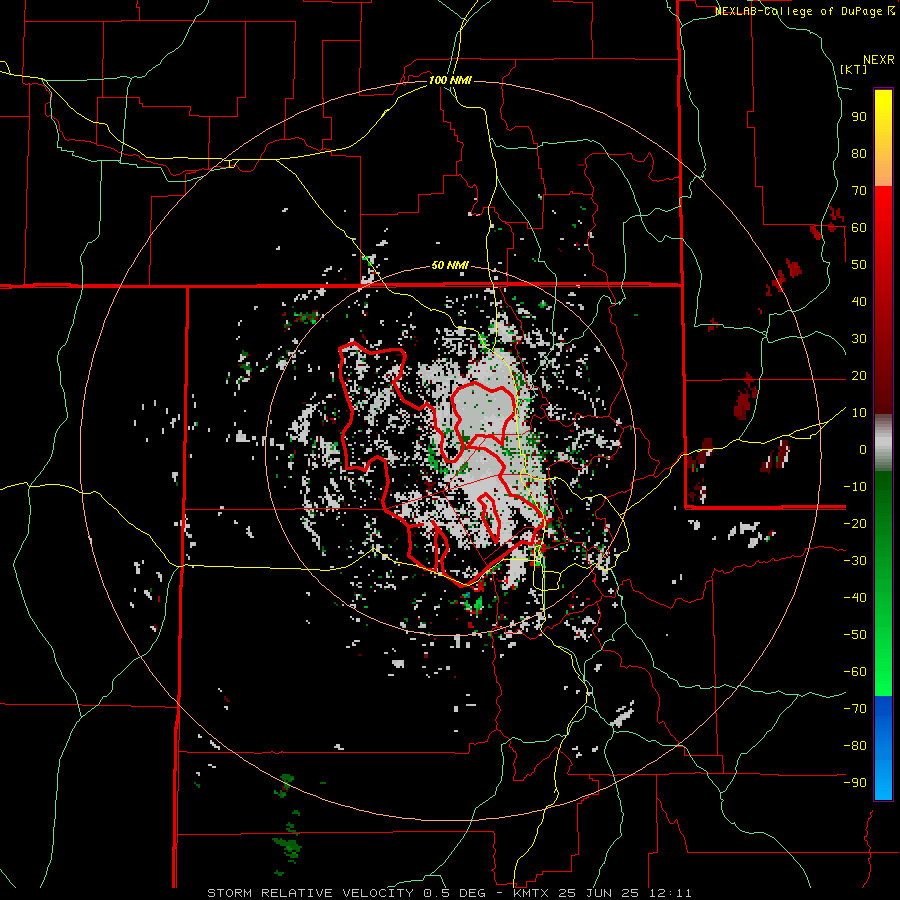Click the positive 40 scale value
Image resolution: width=900 pixels, height=900 pixels.
point(859,302)
